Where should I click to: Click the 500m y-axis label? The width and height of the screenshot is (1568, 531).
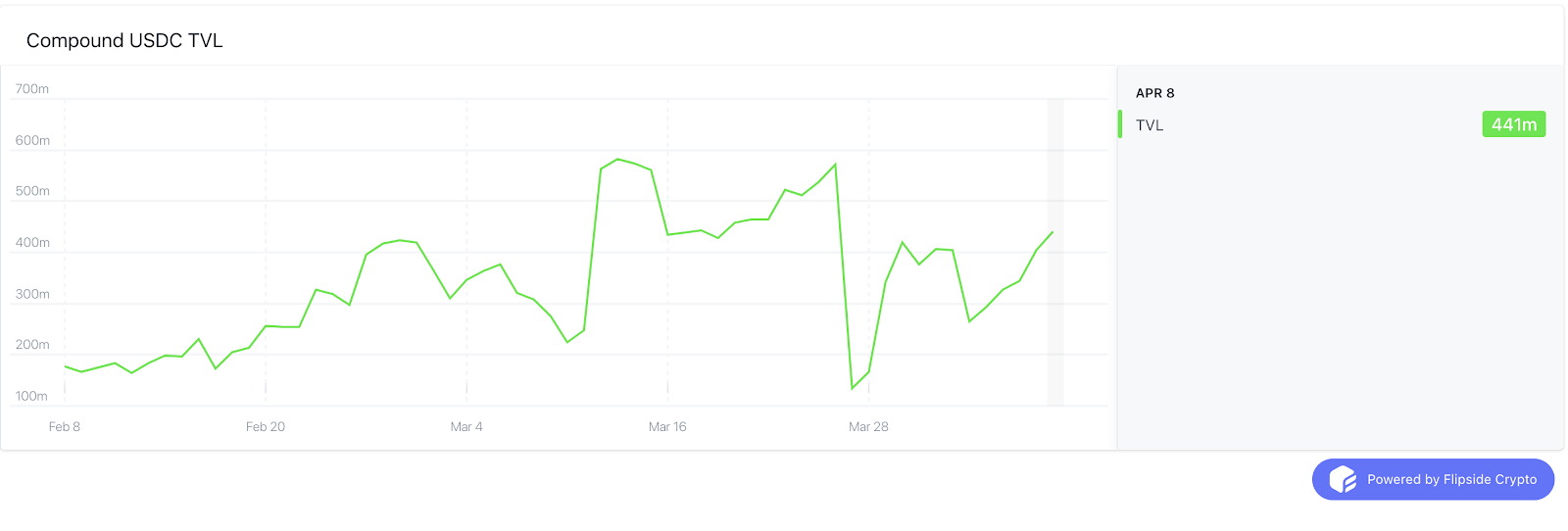coord(32,191)
